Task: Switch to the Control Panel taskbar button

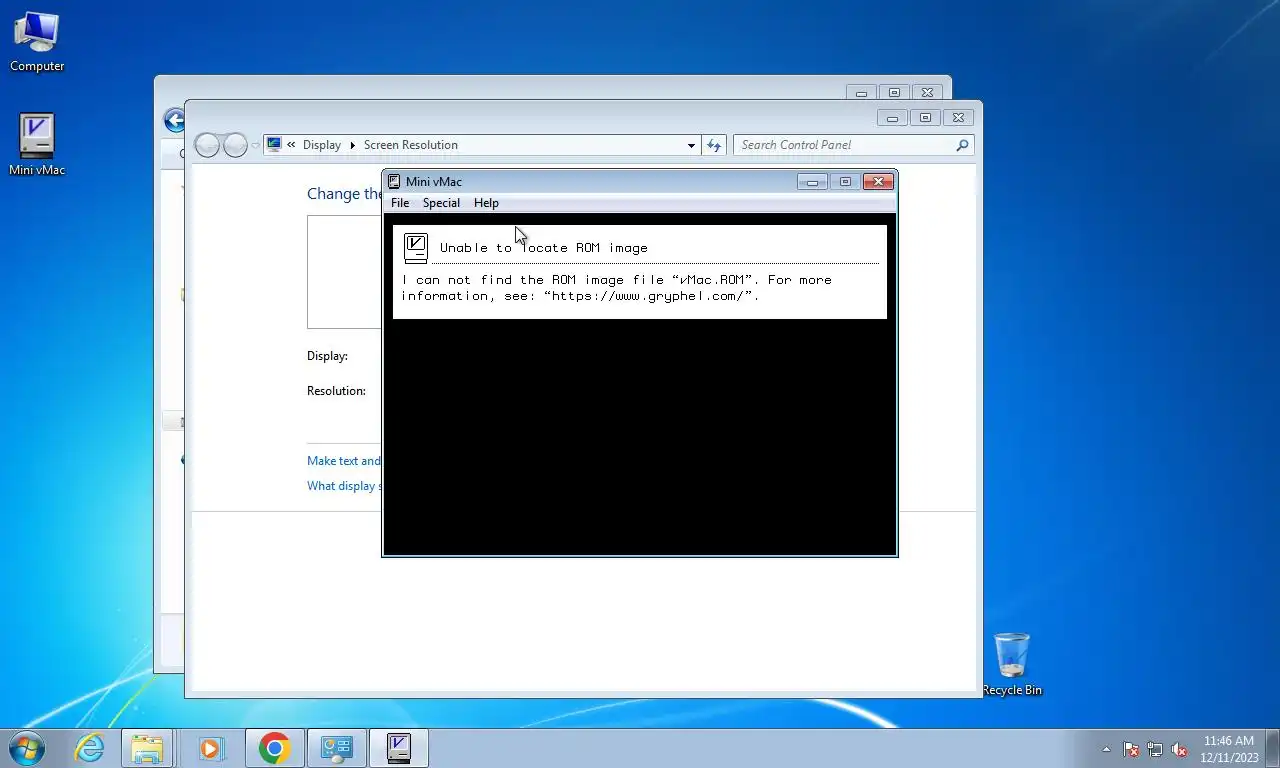Action: [337, 748]
